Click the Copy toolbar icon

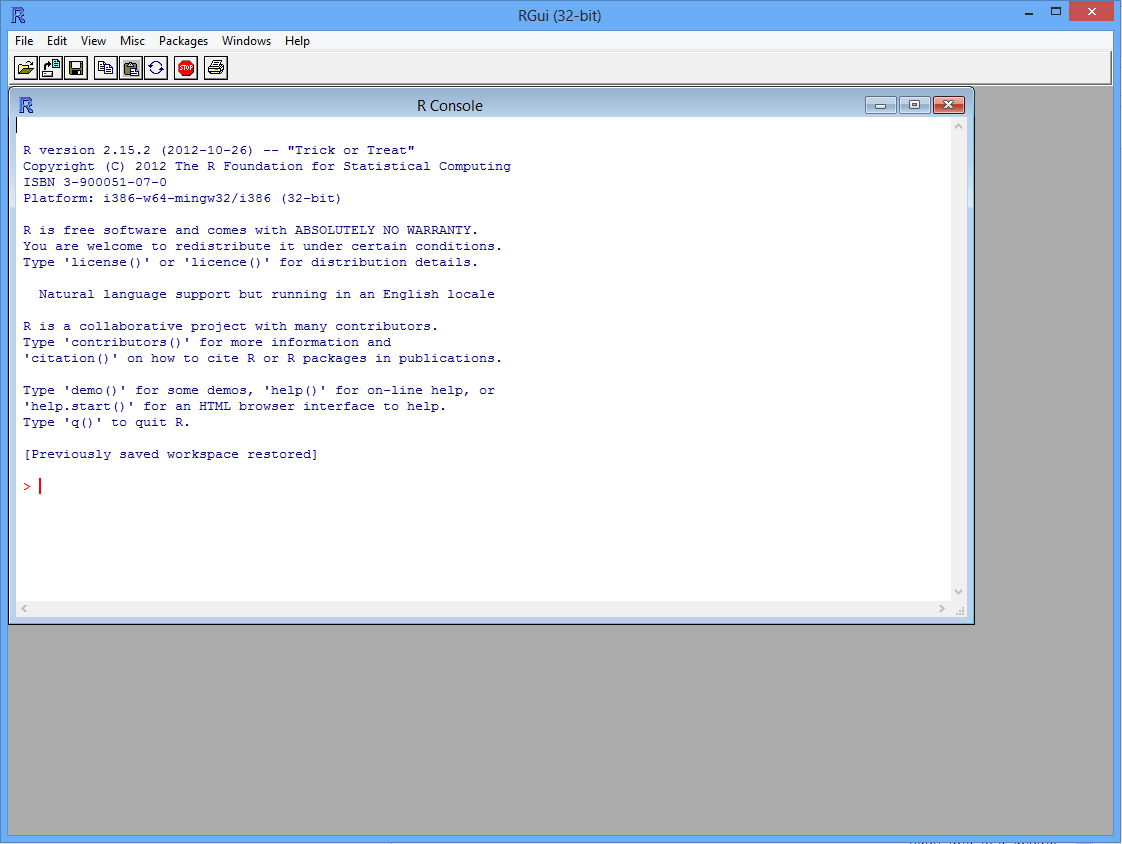[105, 68]
